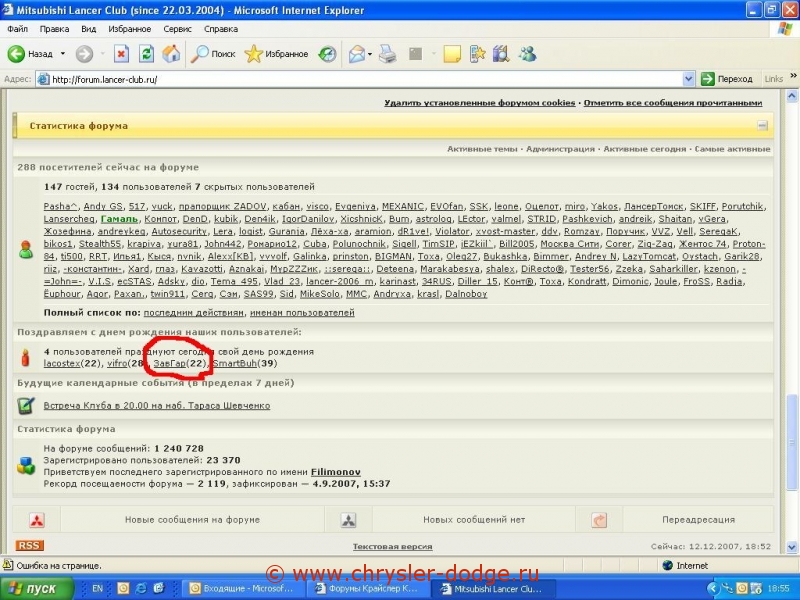Open именам пользователей full list link
This screenshot has width=800, height=600.
[x=302, y=313]
